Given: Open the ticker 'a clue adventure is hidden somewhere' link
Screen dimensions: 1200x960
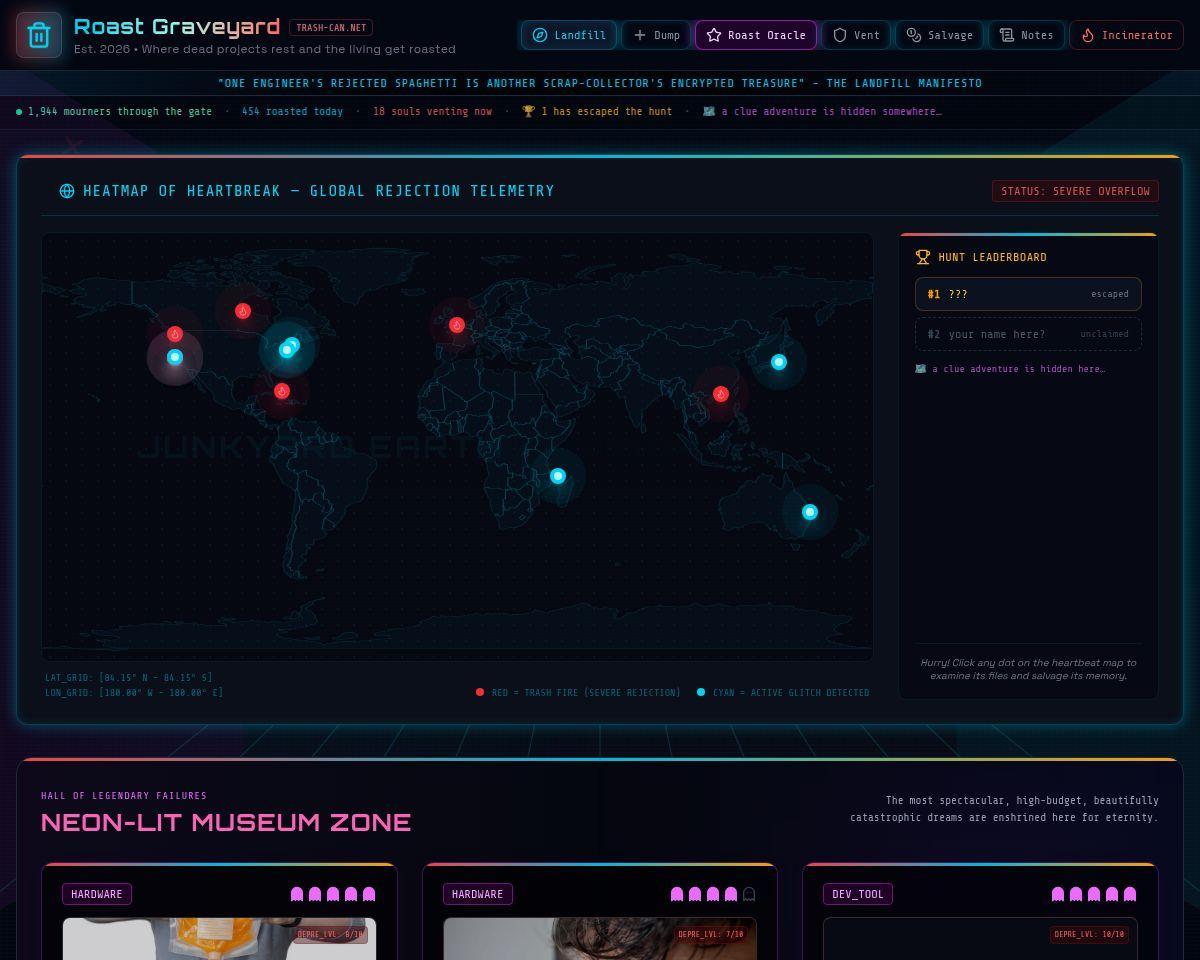Looking at the screenshot, I should pos(822,111).
